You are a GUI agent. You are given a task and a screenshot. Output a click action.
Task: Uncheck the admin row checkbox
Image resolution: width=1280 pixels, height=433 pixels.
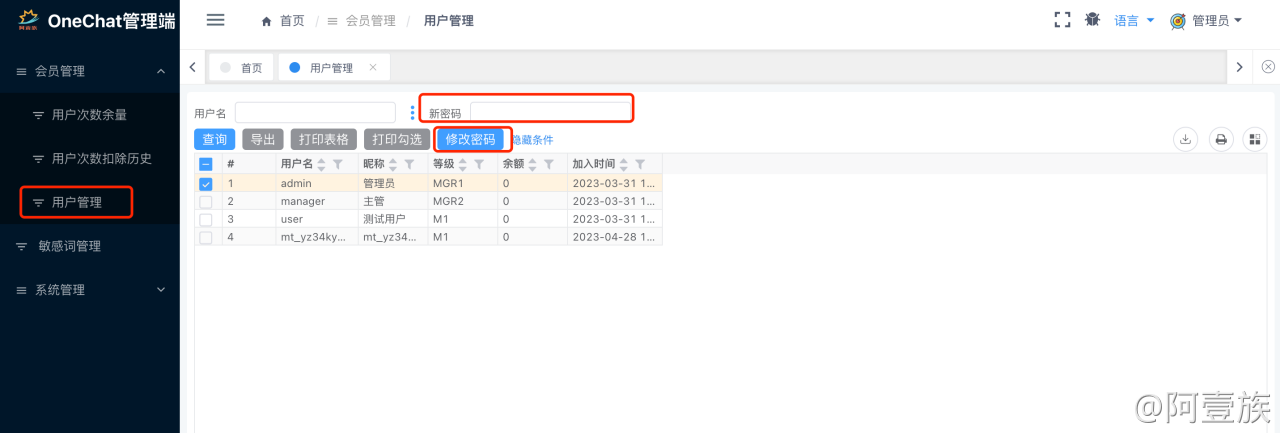pyautogui.click(x=206, y=184)
